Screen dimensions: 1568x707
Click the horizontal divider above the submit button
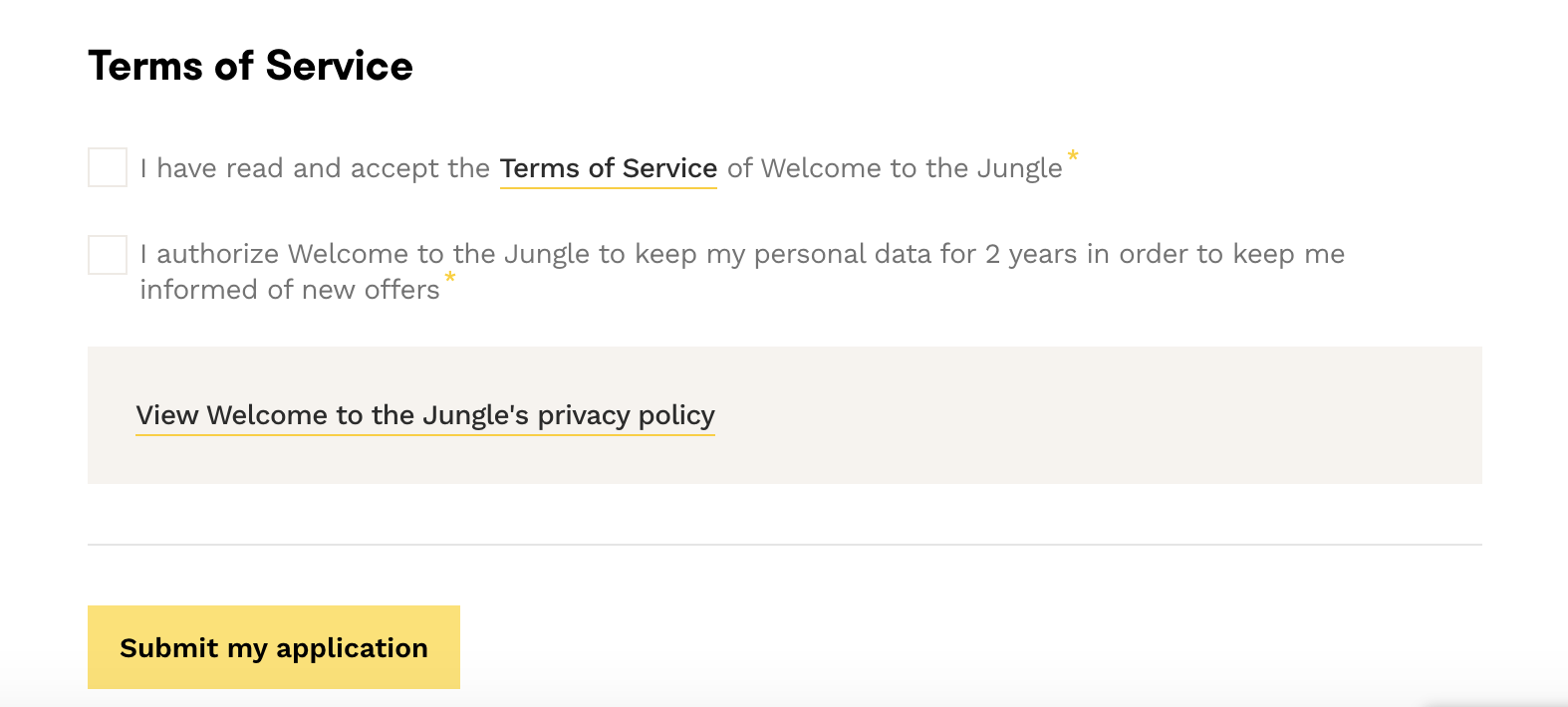click(x=785, y=545)
